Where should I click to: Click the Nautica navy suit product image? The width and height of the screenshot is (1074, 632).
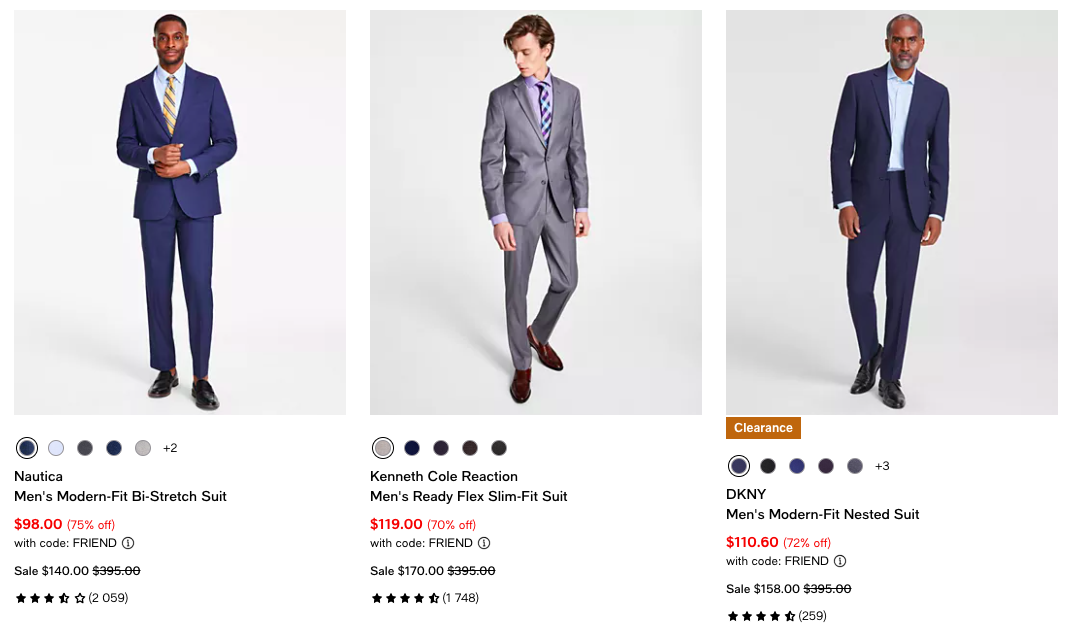[x=180, y=212]
